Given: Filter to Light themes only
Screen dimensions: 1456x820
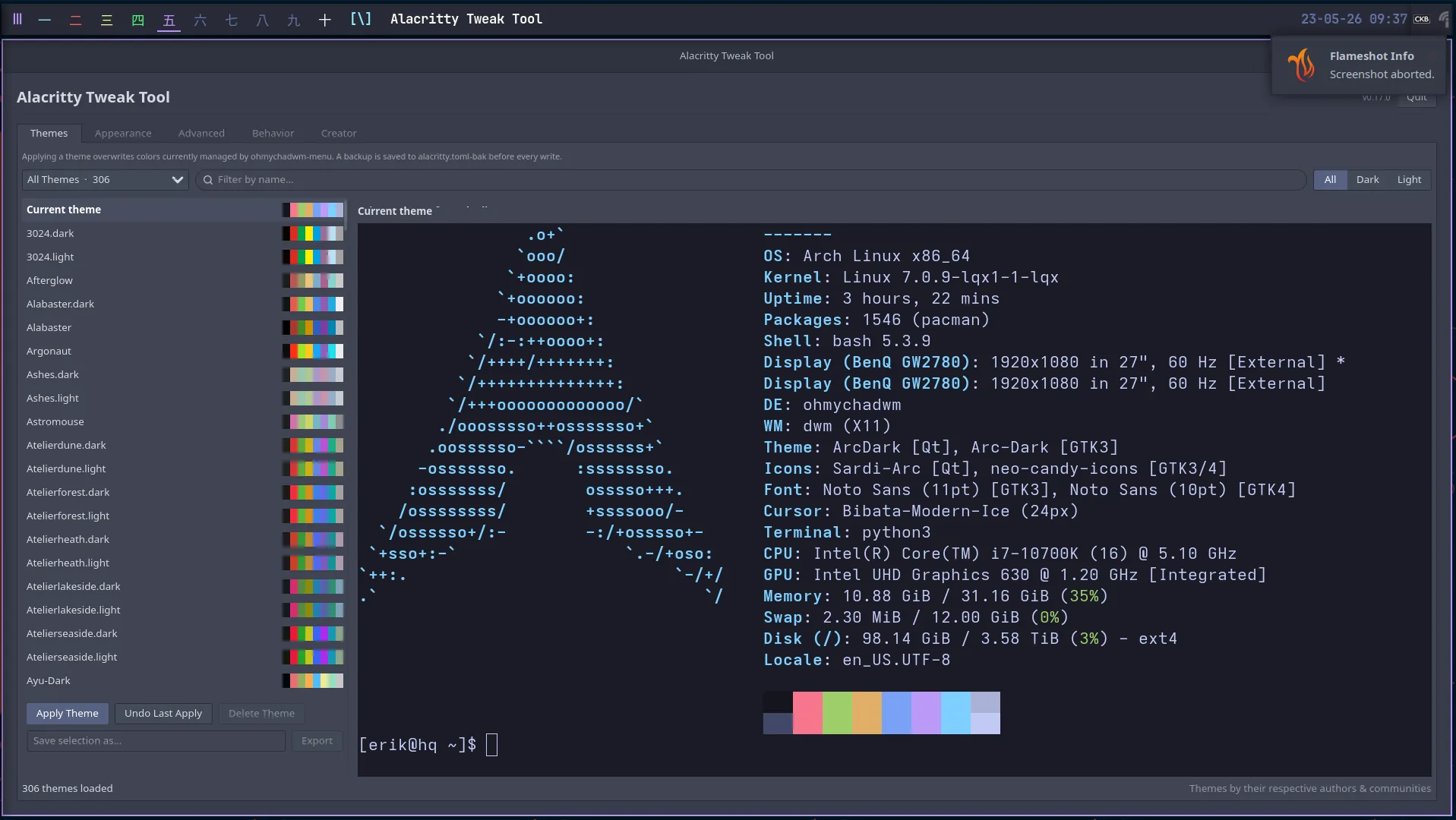Looking at the screenshot, I should click(x=1409, y=180).
